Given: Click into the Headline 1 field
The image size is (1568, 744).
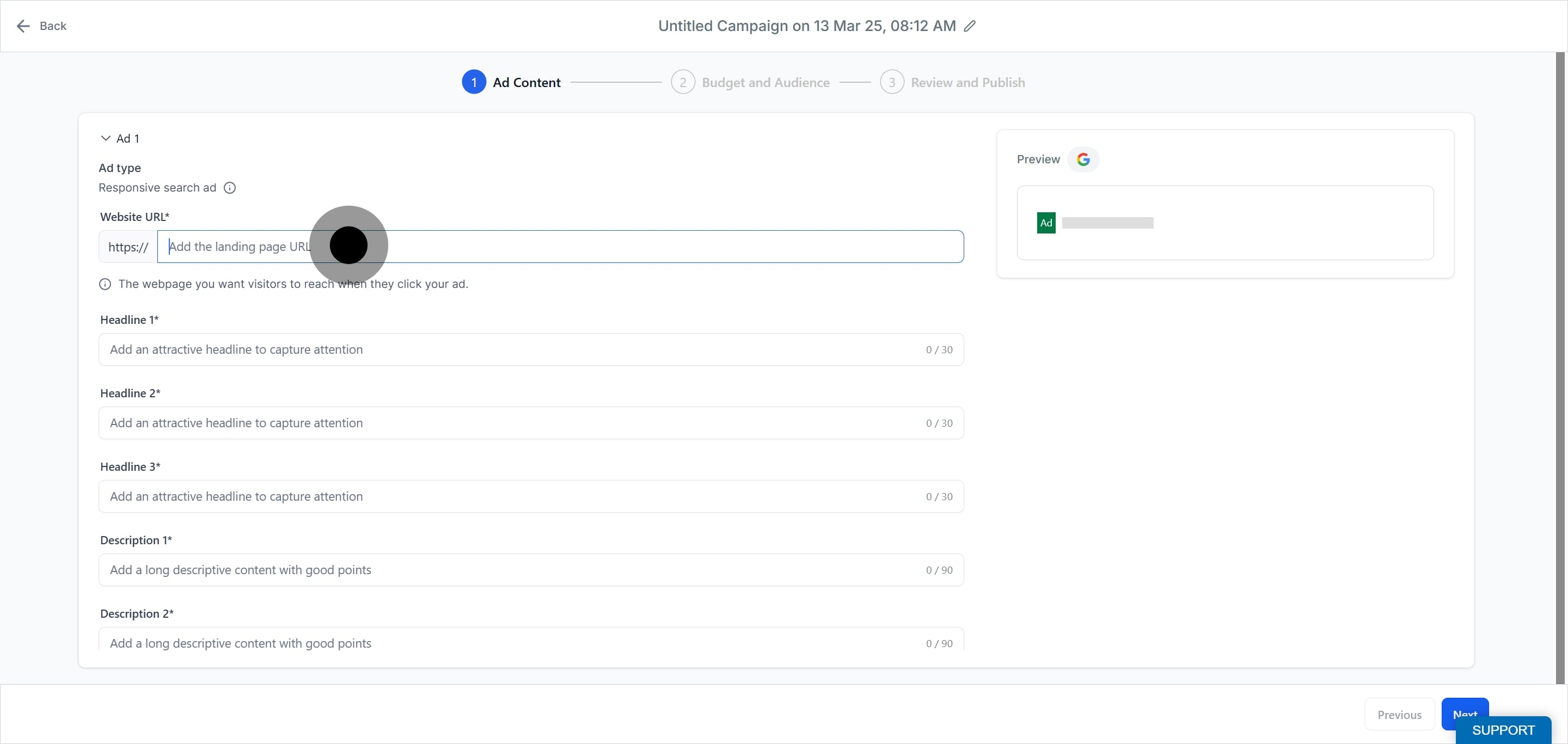Looking at the screenshot, I should click(531, 349).
